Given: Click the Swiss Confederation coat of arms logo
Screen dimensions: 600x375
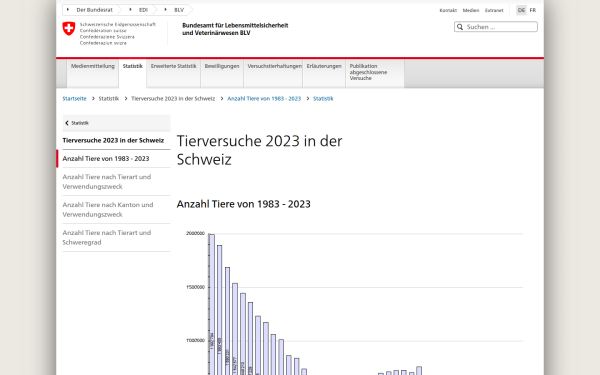Looking at the screenshot, I should [69, 29].
